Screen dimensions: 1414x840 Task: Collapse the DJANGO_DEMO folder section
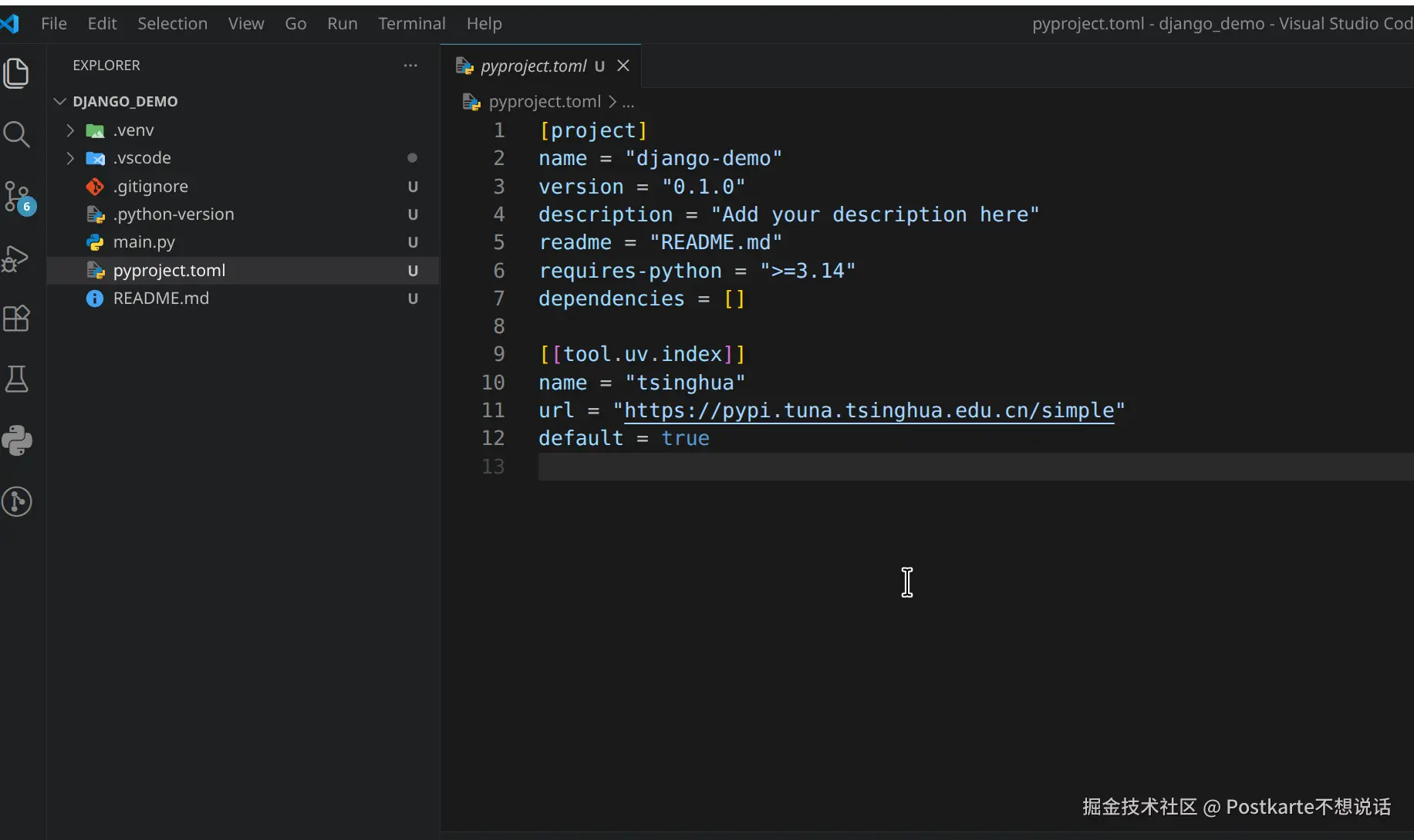tap(59, 101)
